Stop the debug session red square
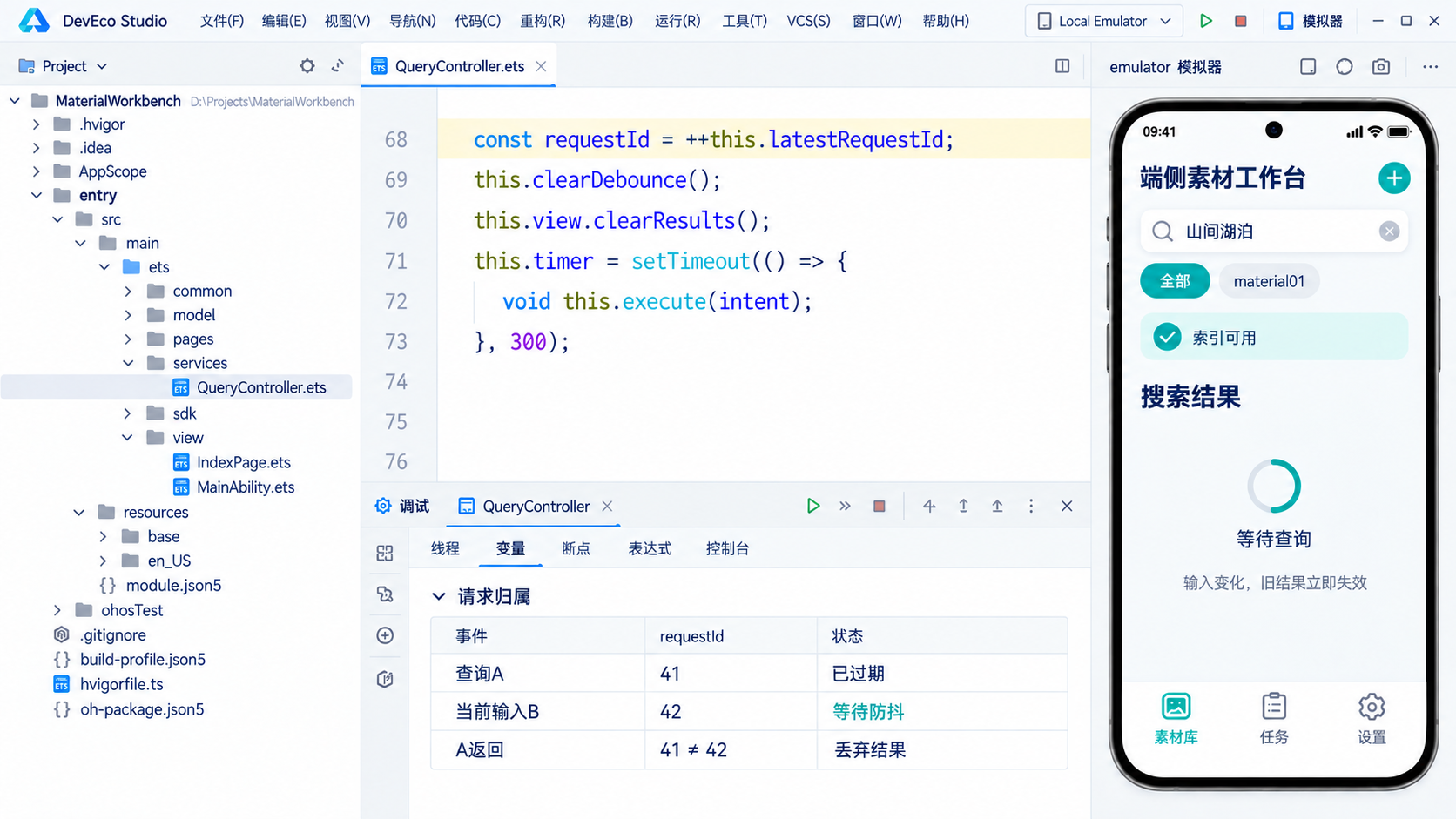The width and height of the screenshot is (1456, 819). click(x=880, y=506)
